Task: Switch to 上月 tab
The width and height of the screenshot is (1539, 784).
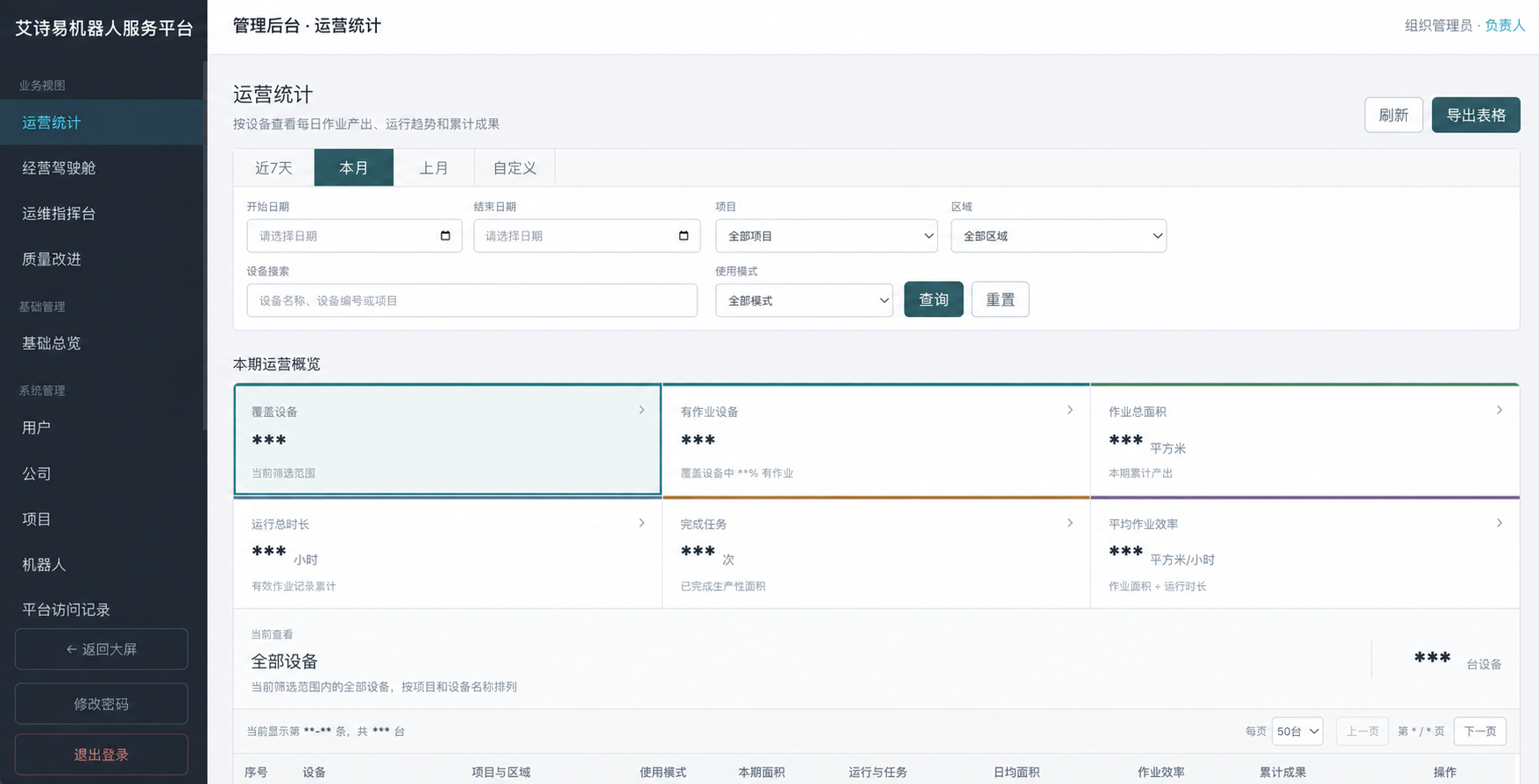Action: point(434,168)
